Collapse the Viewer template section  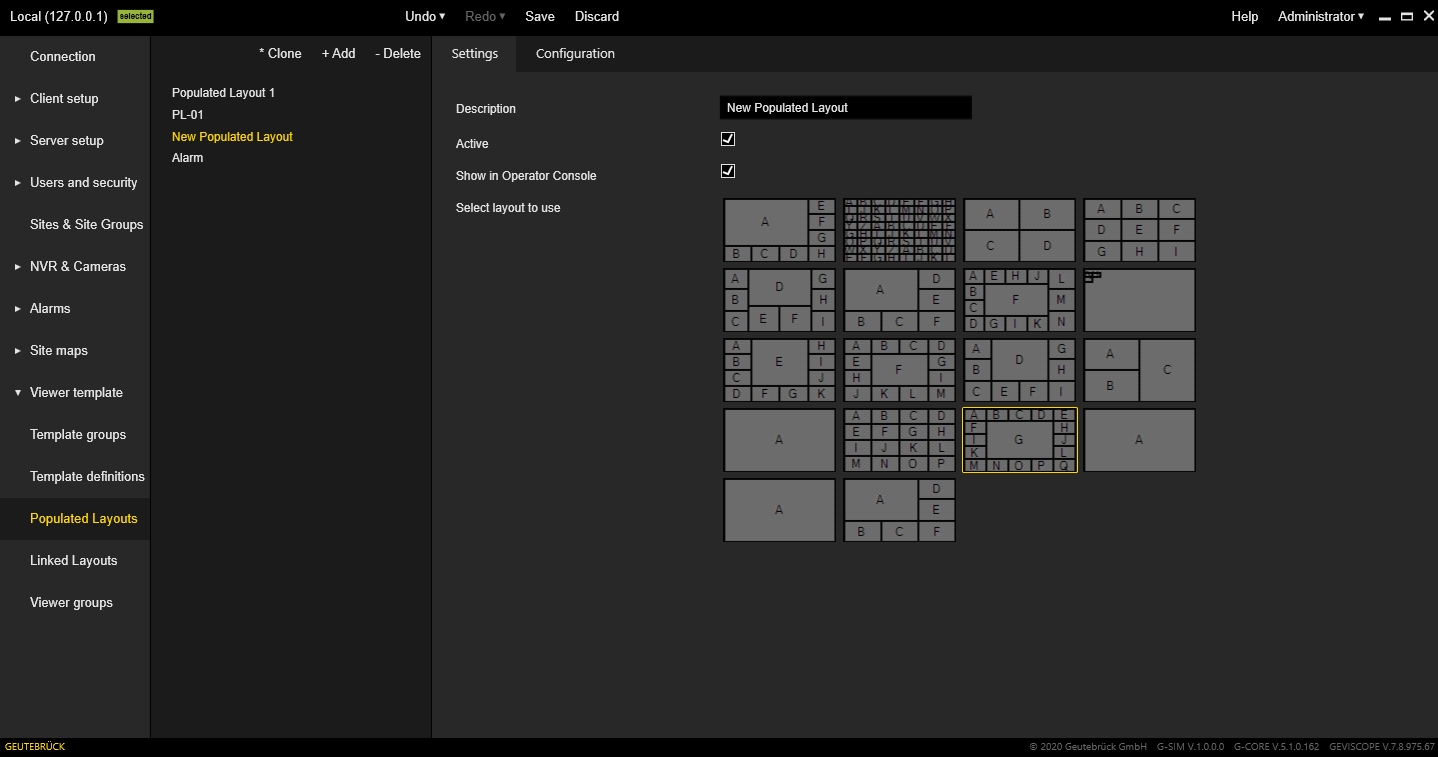pos(76,392)
